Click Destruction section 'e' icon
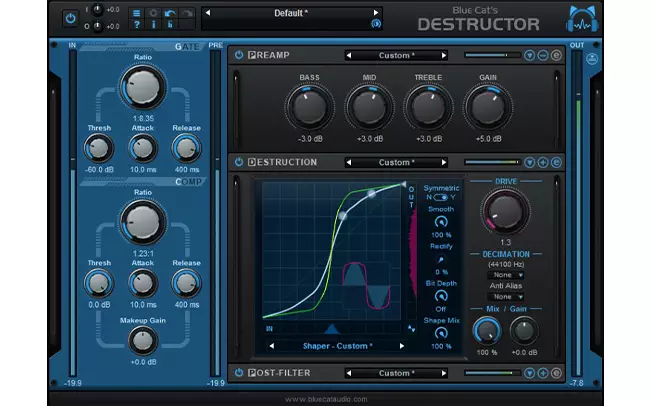 click(x=556, y=162)
